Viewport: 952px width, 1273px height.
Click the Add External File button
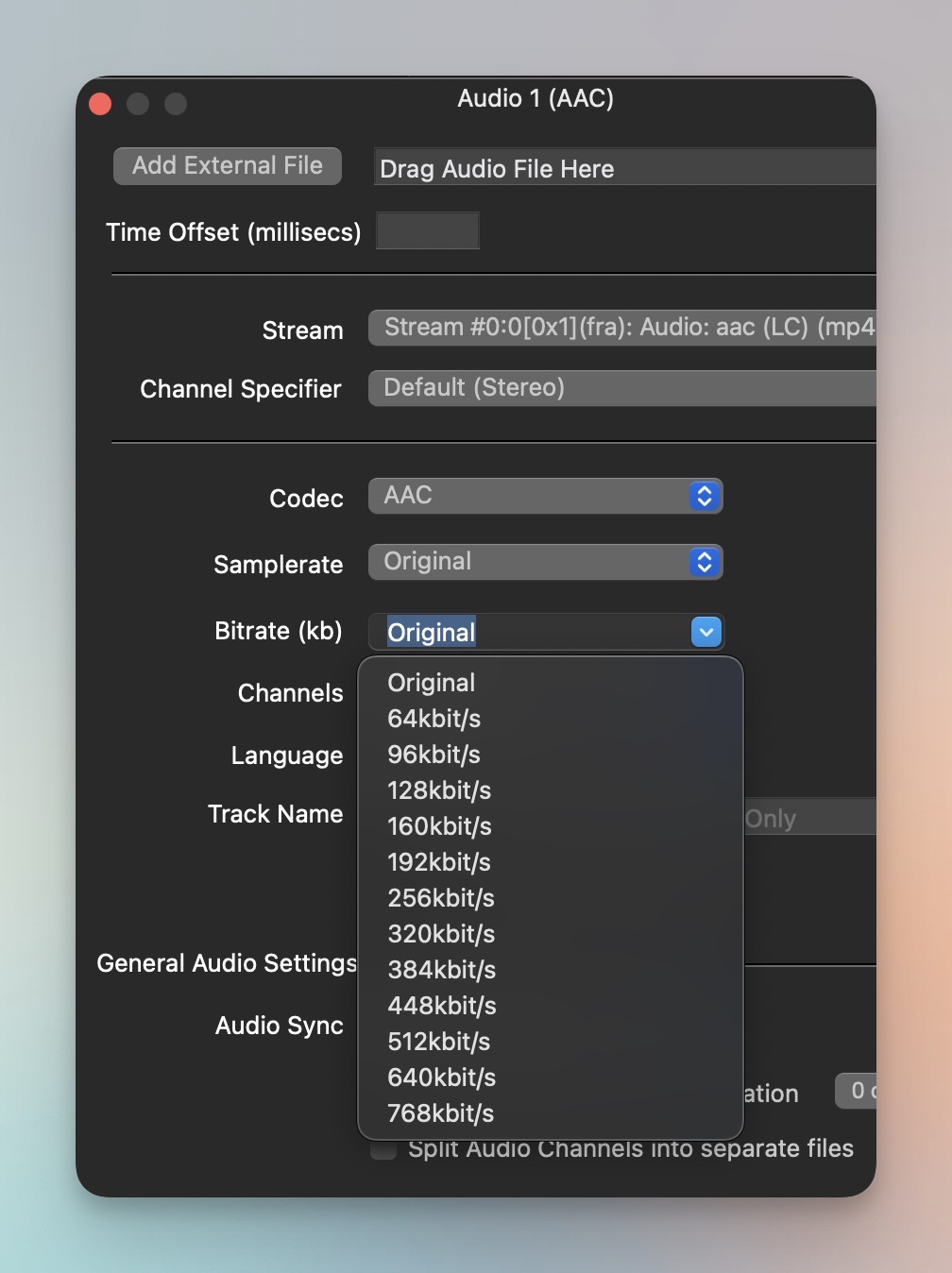click(228, 166)
